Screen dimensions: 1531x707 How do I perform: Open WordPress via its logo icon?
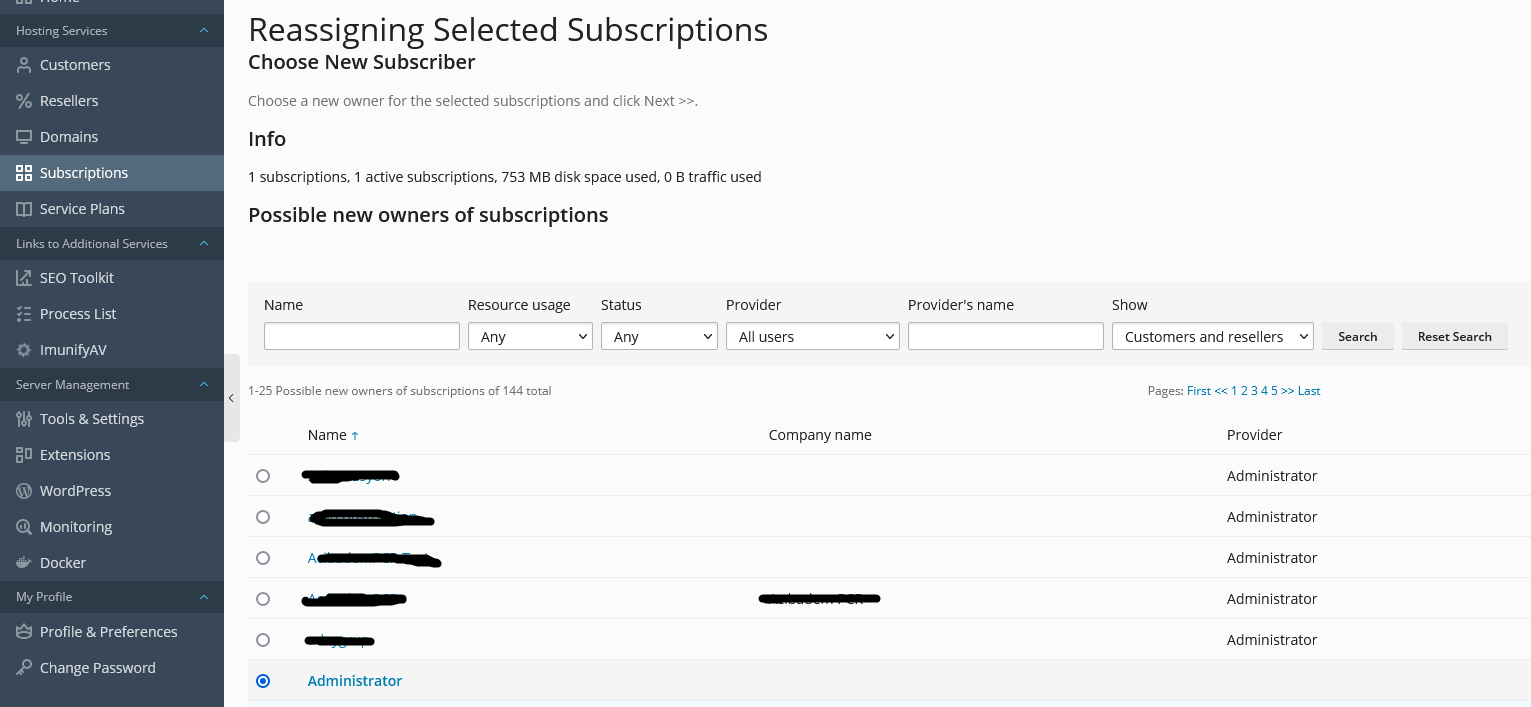(x=24, y=491)
